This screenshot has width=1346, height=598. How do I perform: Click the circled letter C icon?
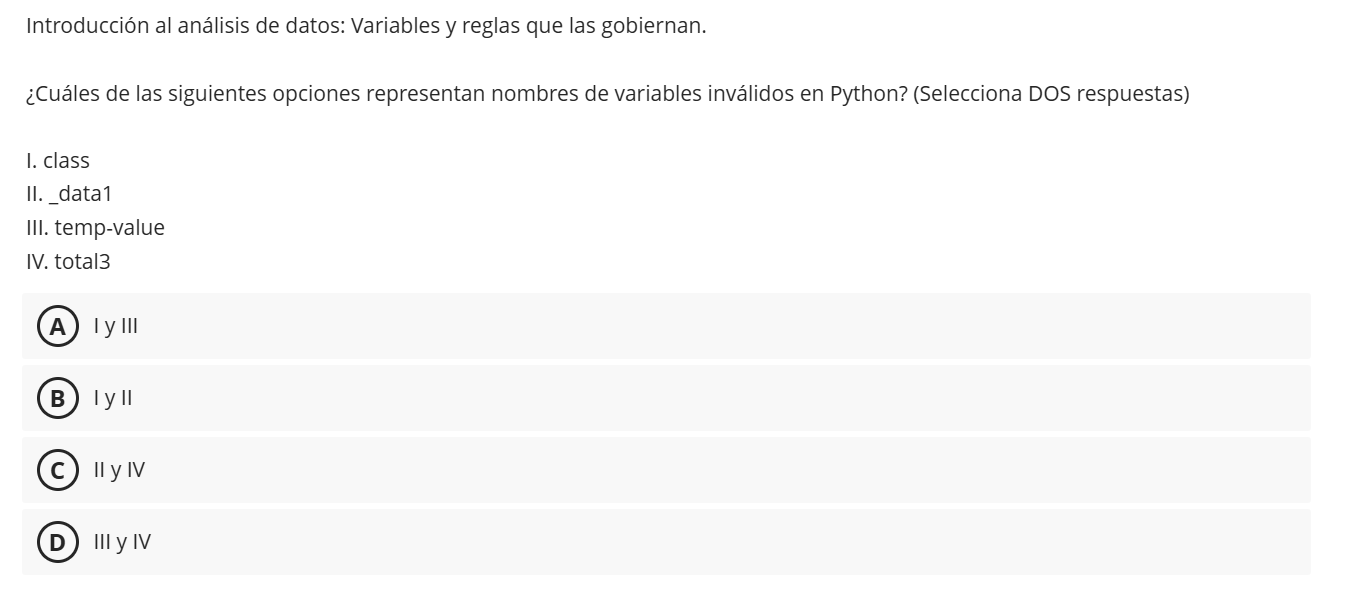[x=58, y=469]
